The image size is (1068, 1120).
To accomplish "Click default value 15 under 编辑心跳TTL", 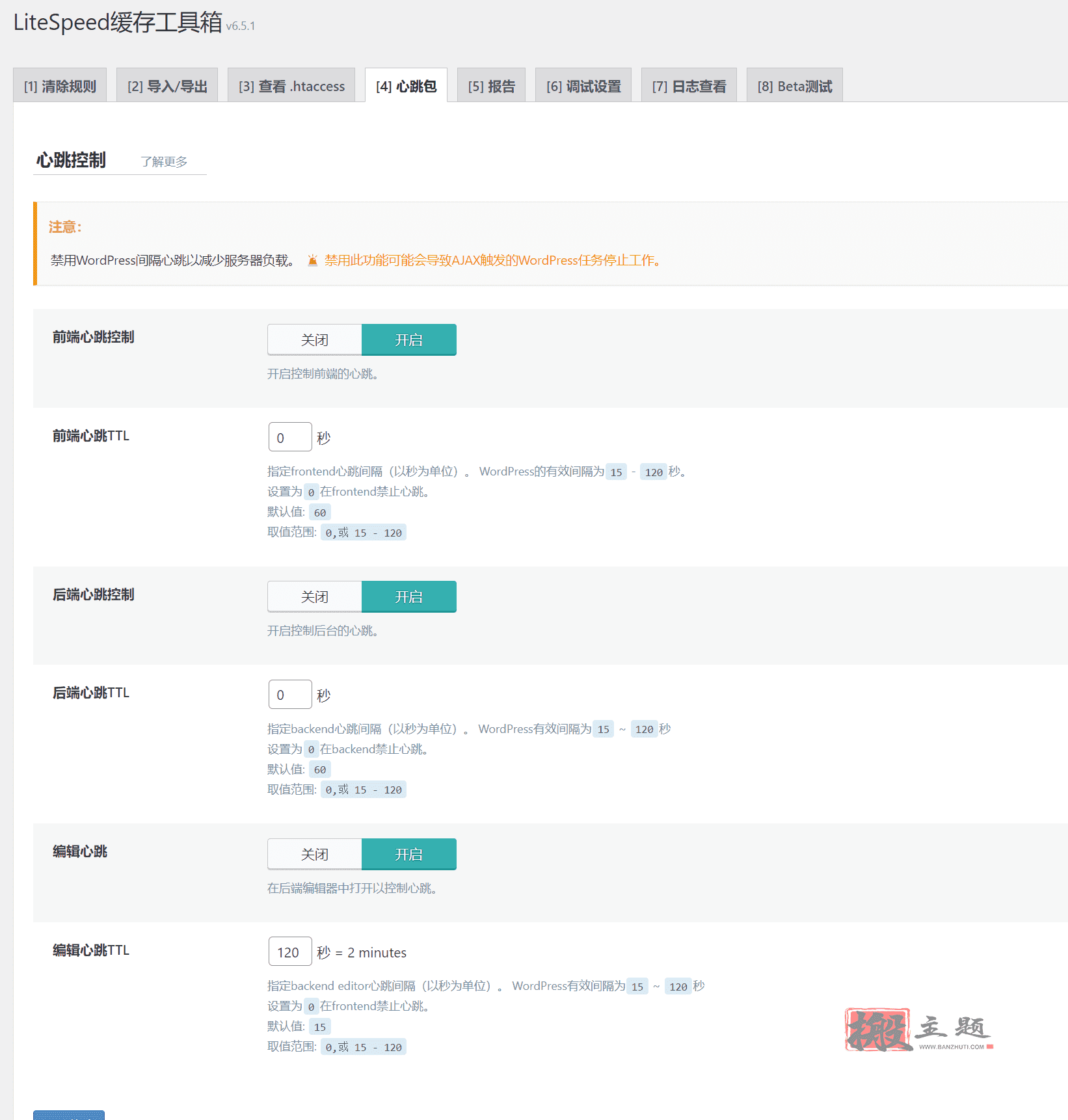I will [320, 1027].
